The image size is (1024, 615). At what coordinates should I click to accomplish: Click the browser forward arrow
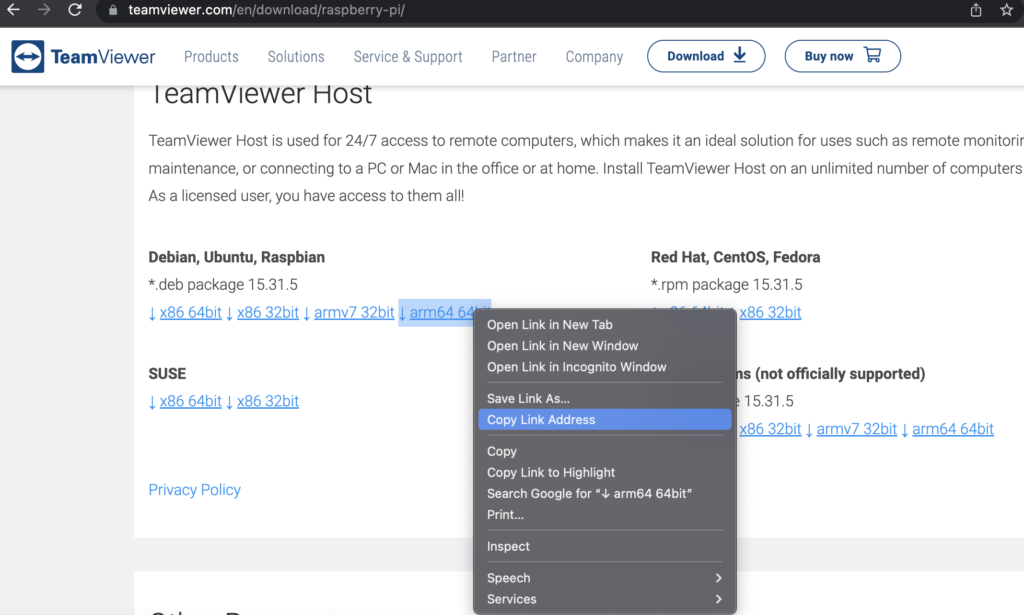[44, 10]
